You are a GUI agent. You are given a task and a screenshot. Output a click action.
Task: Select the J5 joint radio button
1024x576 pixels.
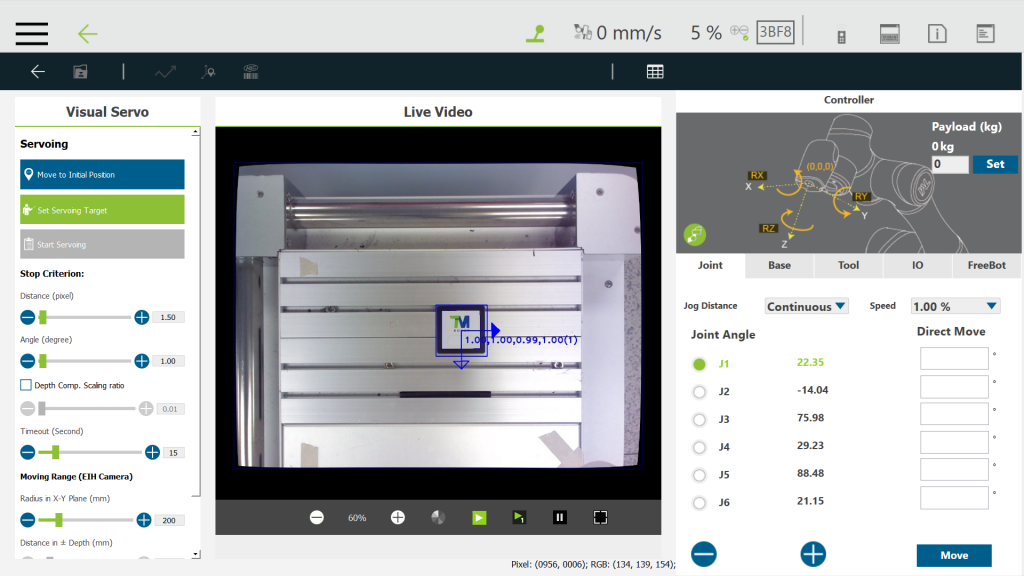[x=699, y=475]
